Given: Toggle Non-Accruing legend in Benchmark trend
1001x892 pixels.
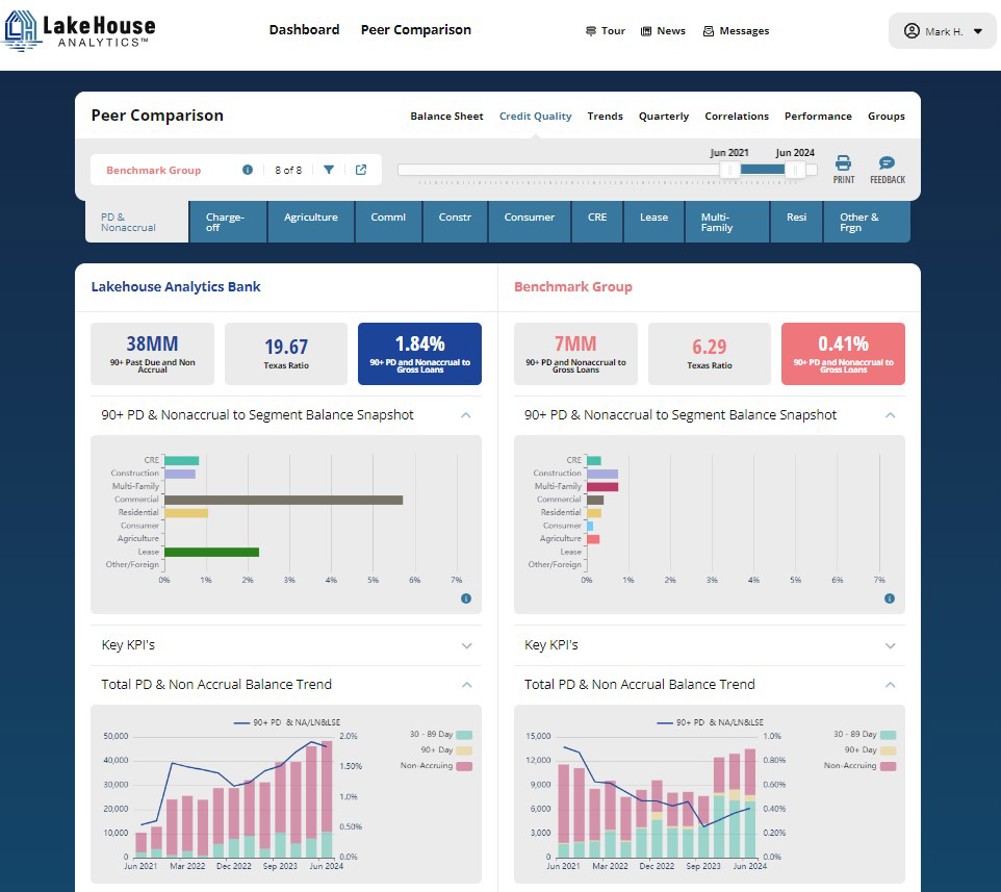Looking at the screenshot, I should pyautogui.click(x=859, y=766).
